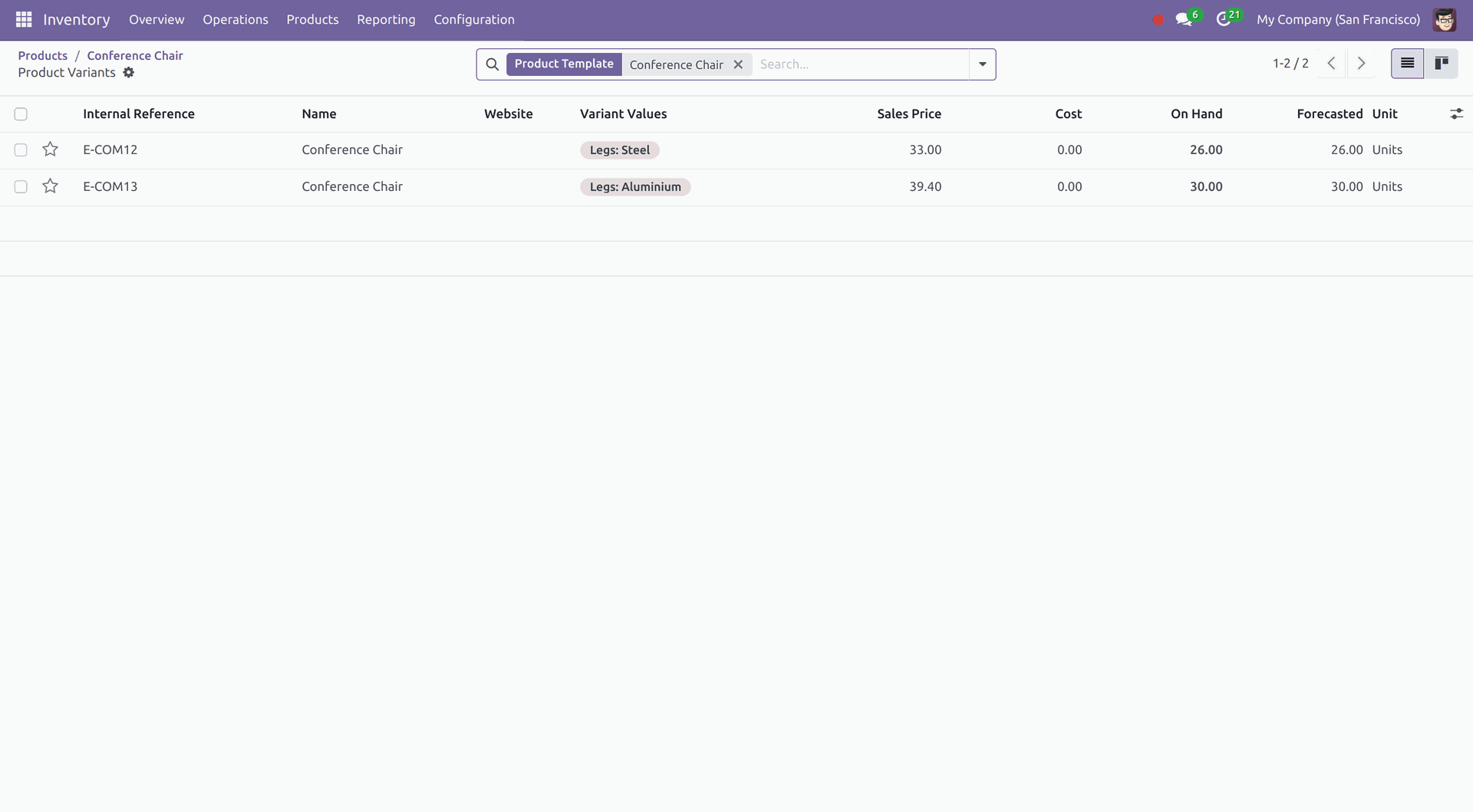Open the Operations menu
This screenshot has width=1473, height=812.
coord(236,19)
